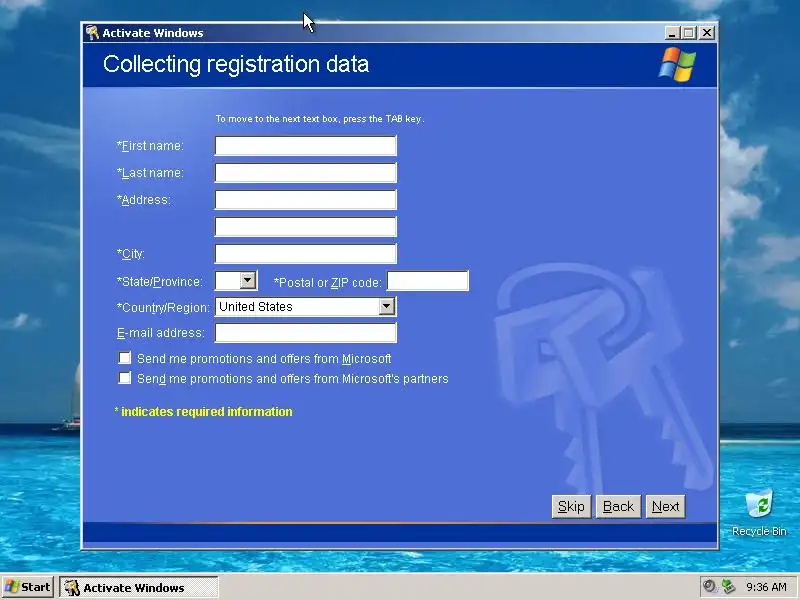
Task: Click the Skip button
Action: coord(571,506)
